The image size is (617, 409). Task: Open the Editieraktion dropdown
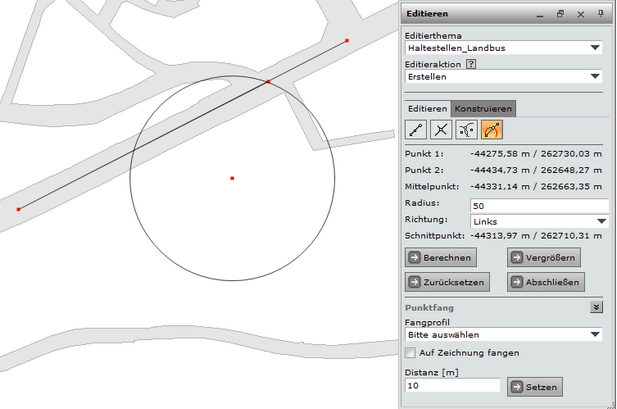coord(595,76)
